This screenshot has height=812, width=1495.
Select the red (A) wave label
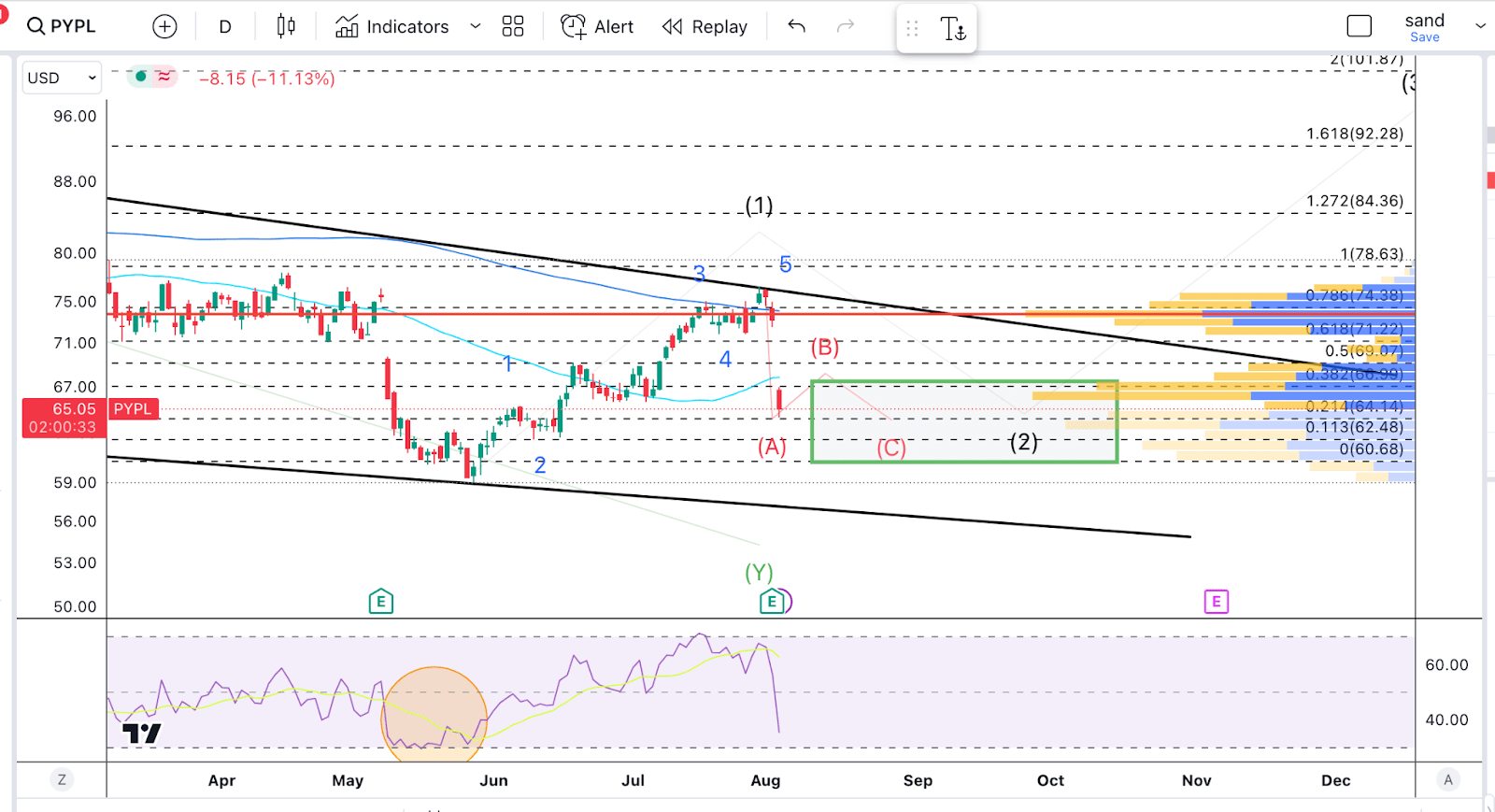tap(772, 447)
